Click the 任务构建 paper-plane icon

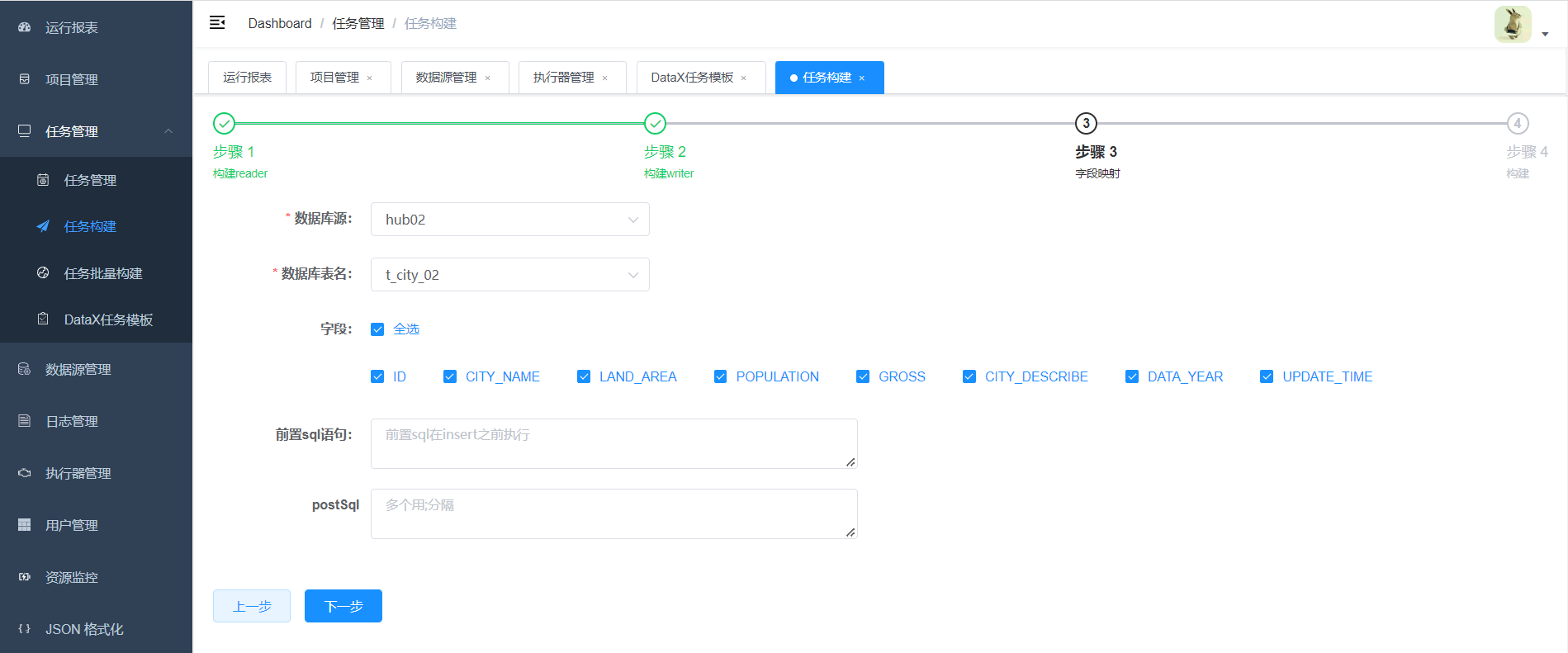click(x=43, y=226)
